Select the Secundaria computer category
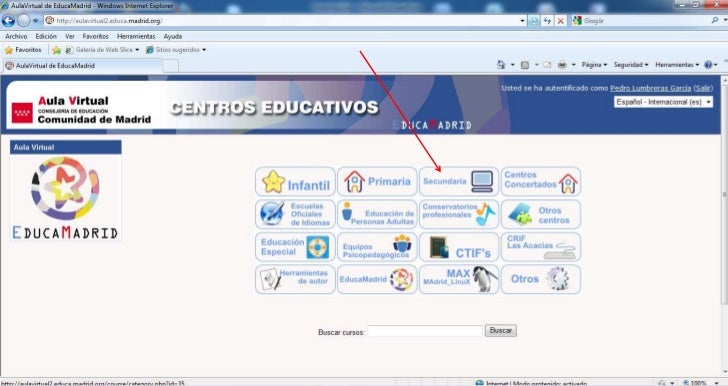This screenshot has height=386, width=728. (x=459, y=182)
